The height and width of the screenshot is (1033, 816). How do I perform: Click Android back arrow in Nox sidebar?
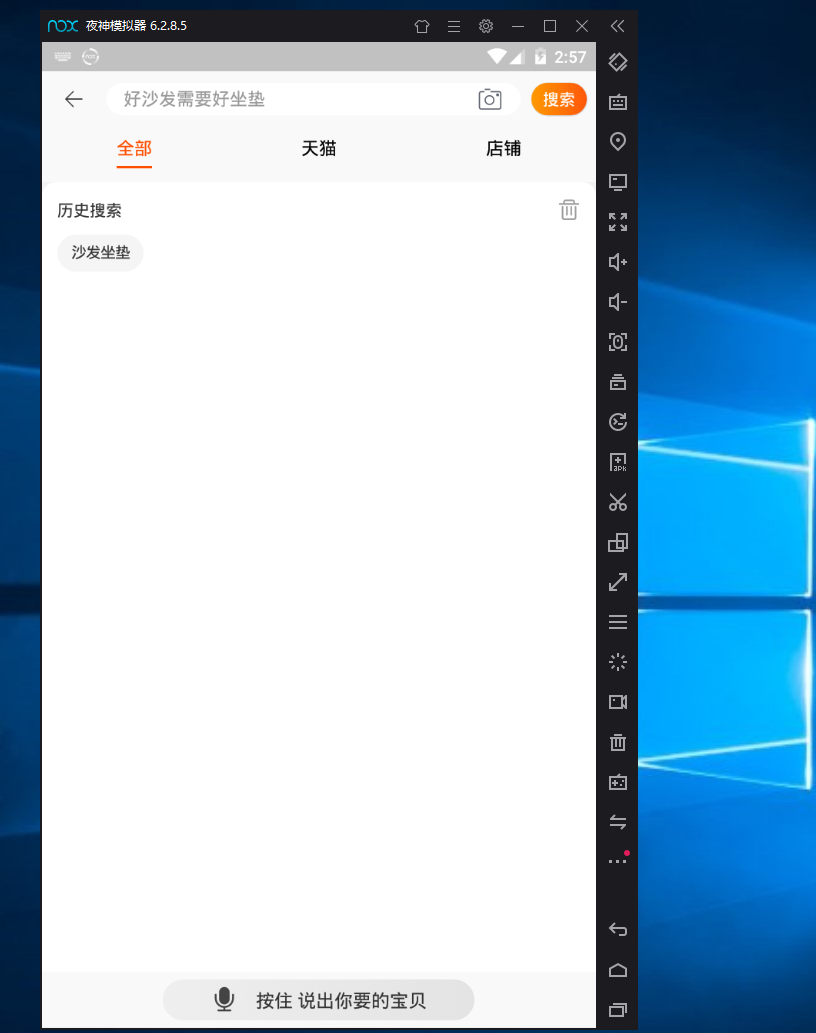click(x=618, y=930)
